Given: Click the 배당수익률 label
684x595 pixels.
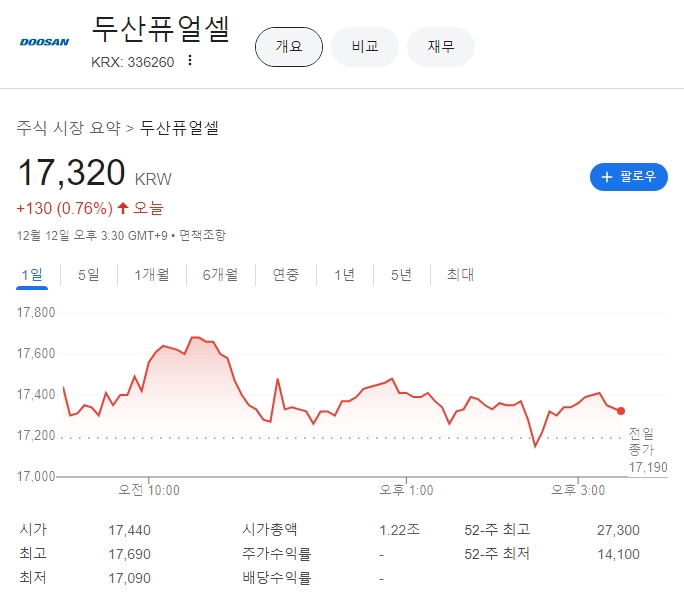Looking at the screenshot, I should point(277,578).
